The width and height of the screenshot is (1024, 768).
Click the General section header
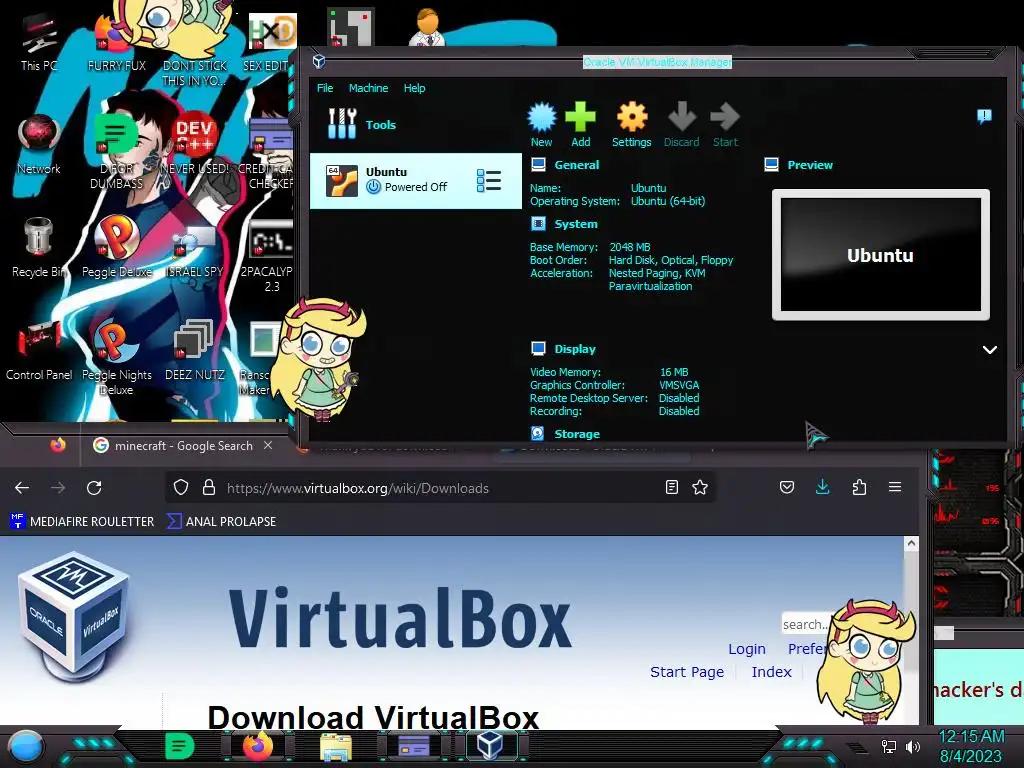(576, 165)
